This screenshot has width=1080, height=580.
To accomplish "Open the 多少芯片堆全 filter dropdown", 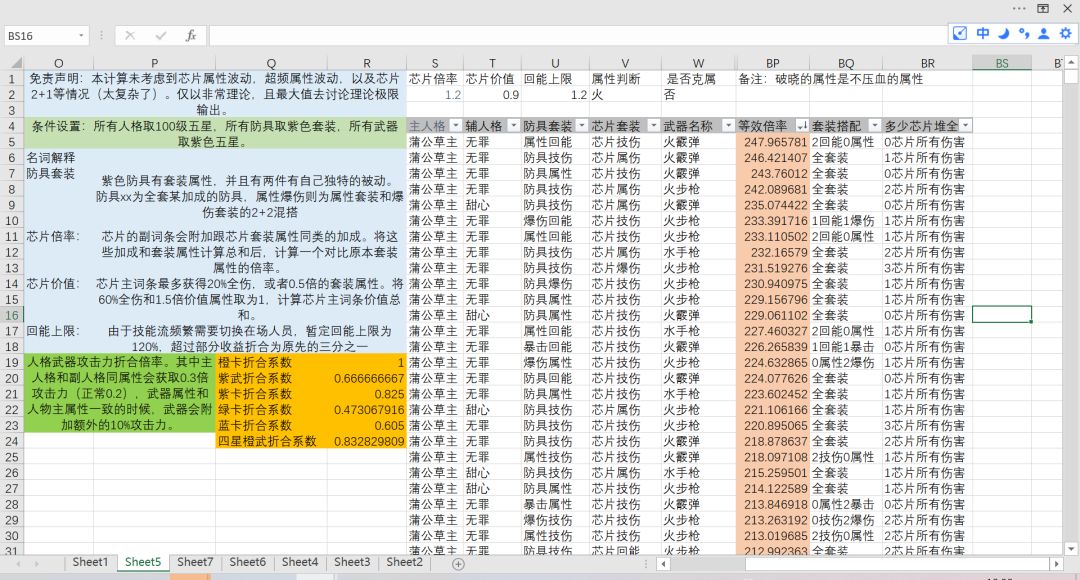I will point(966,125).
